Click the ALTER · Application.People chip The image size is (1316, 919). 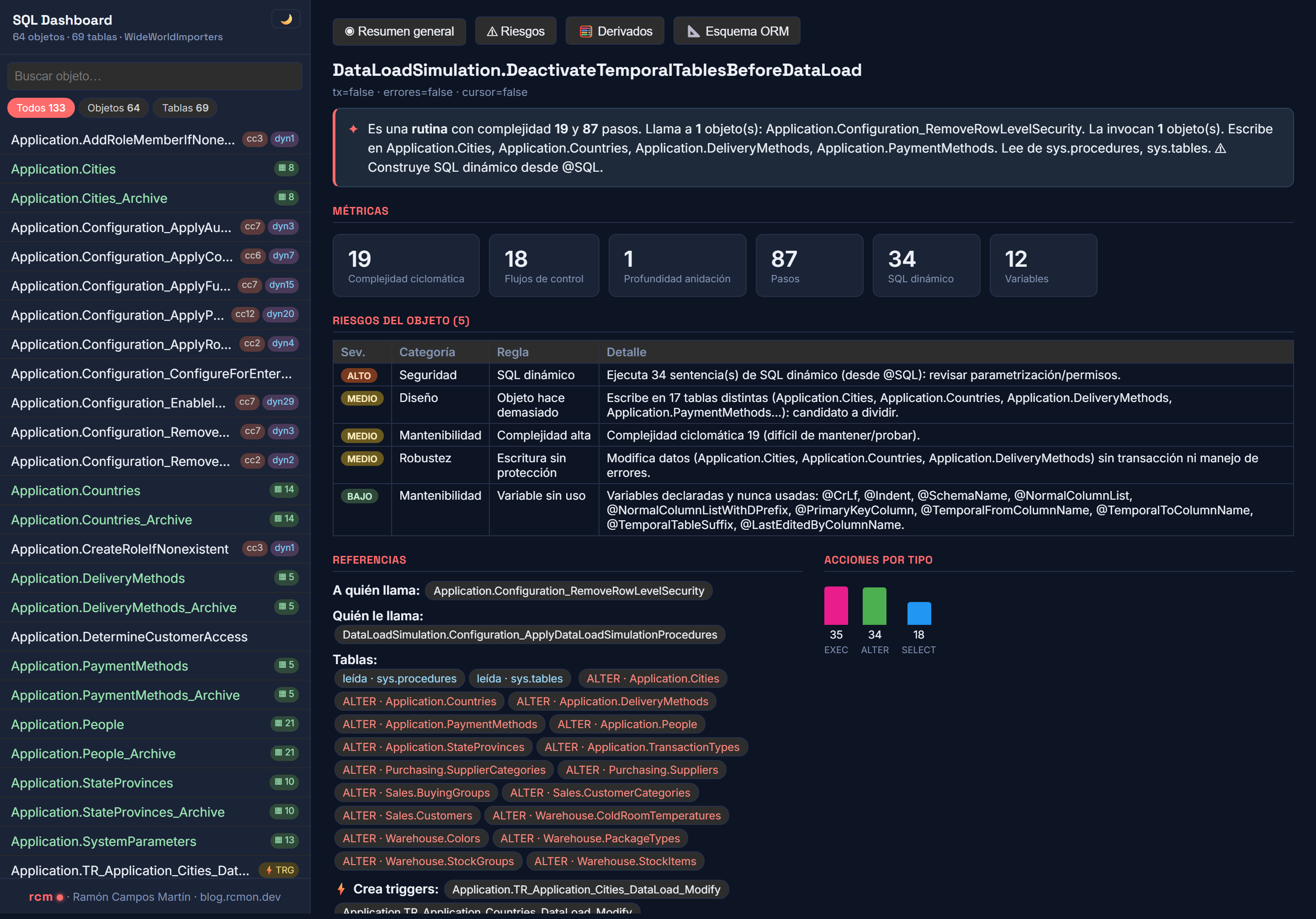(x=627, y=724)
